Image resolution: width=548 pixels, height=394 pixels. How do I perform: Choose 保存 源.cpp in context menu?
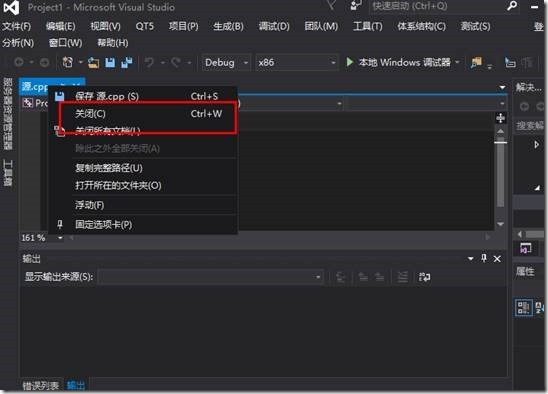143,96
